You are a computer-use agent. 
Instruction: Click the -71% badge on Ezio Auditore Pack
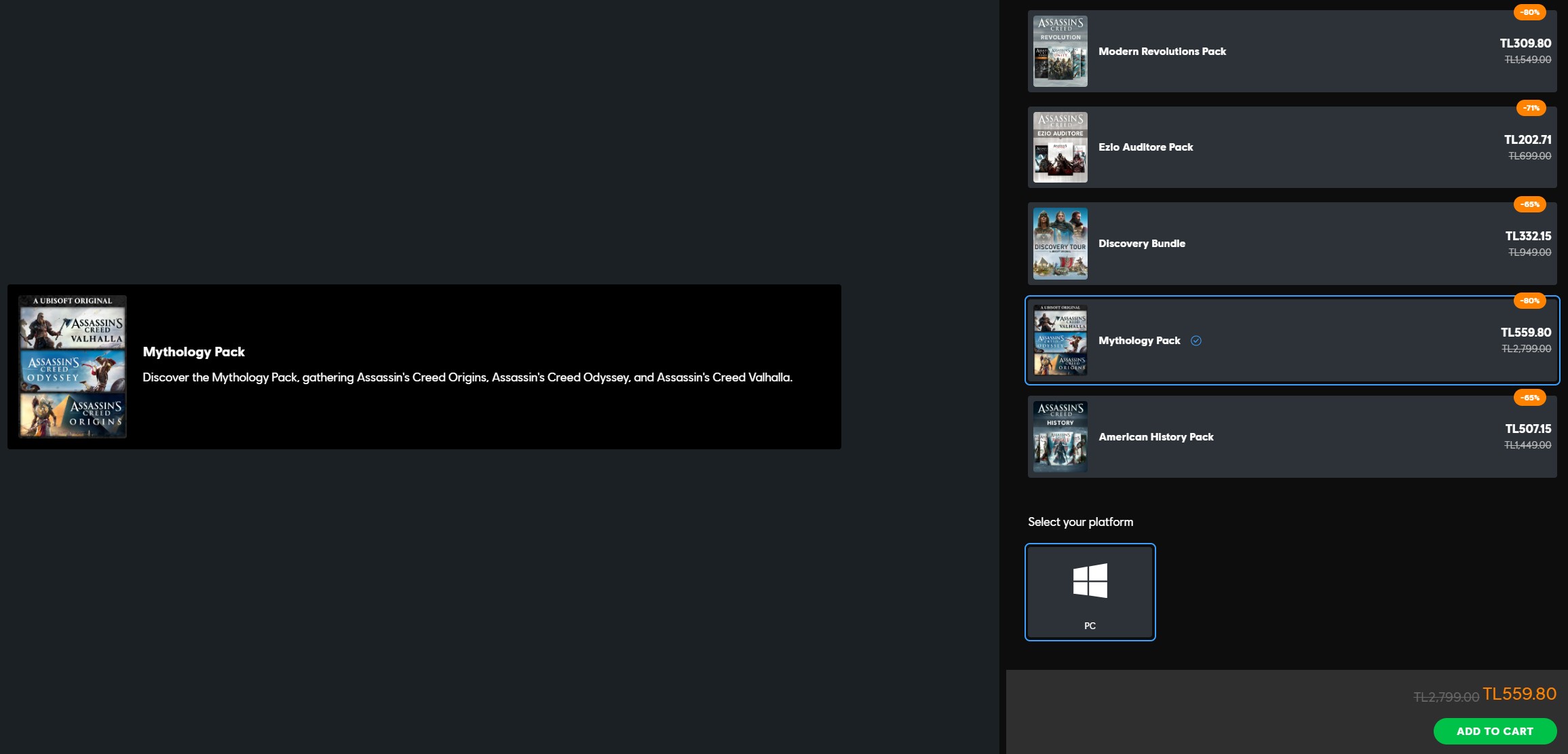1531,108
